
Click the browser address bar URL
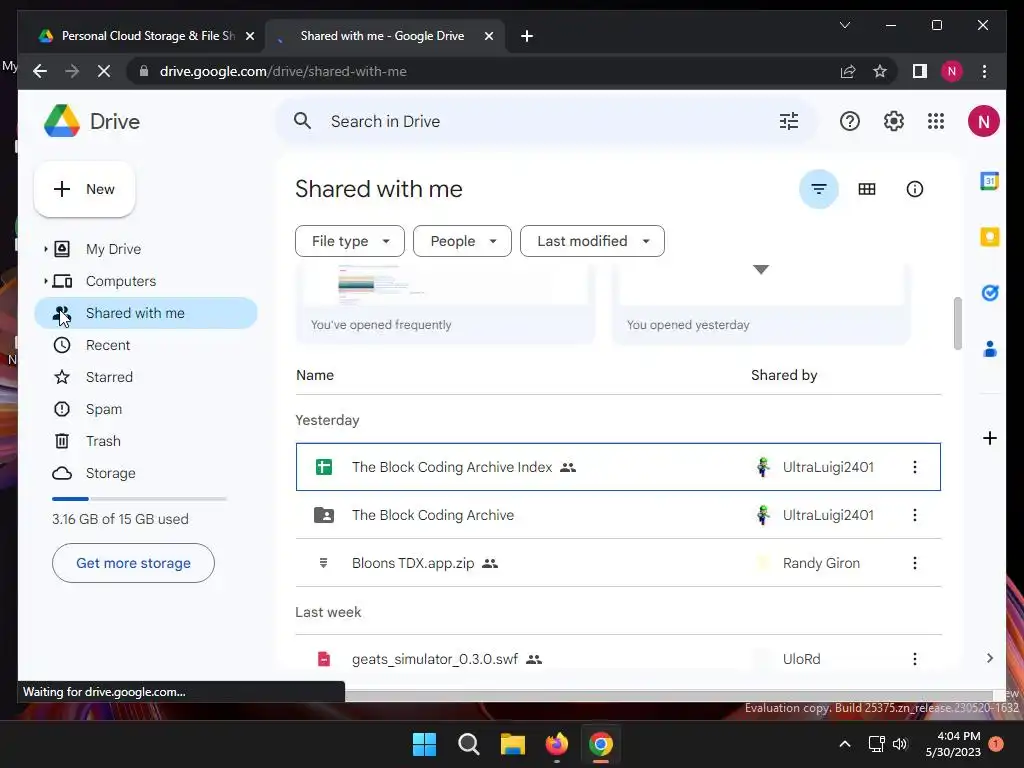283,71
